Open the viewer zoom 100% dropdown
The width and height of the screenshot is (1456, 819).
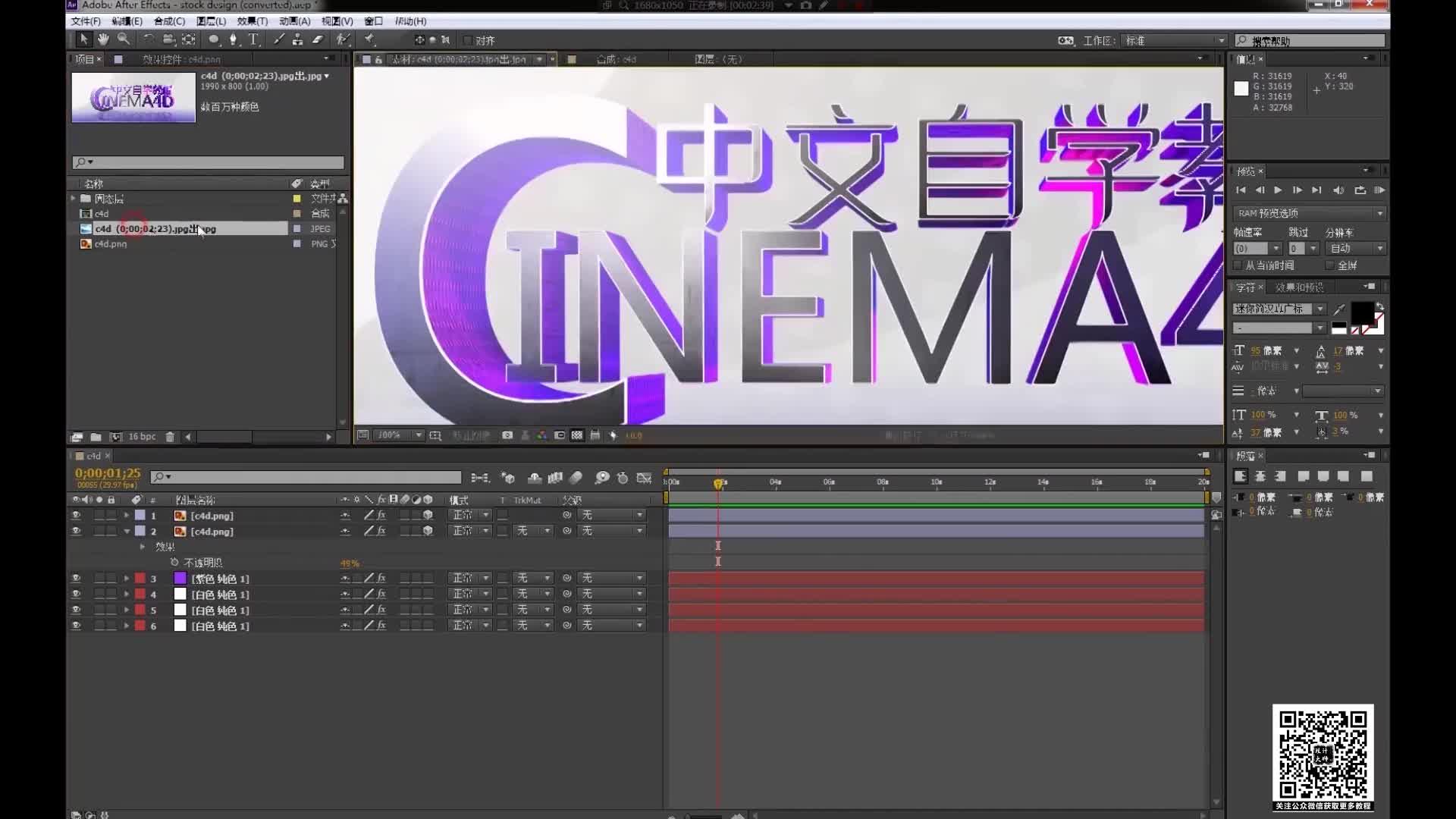pos(419,435)
